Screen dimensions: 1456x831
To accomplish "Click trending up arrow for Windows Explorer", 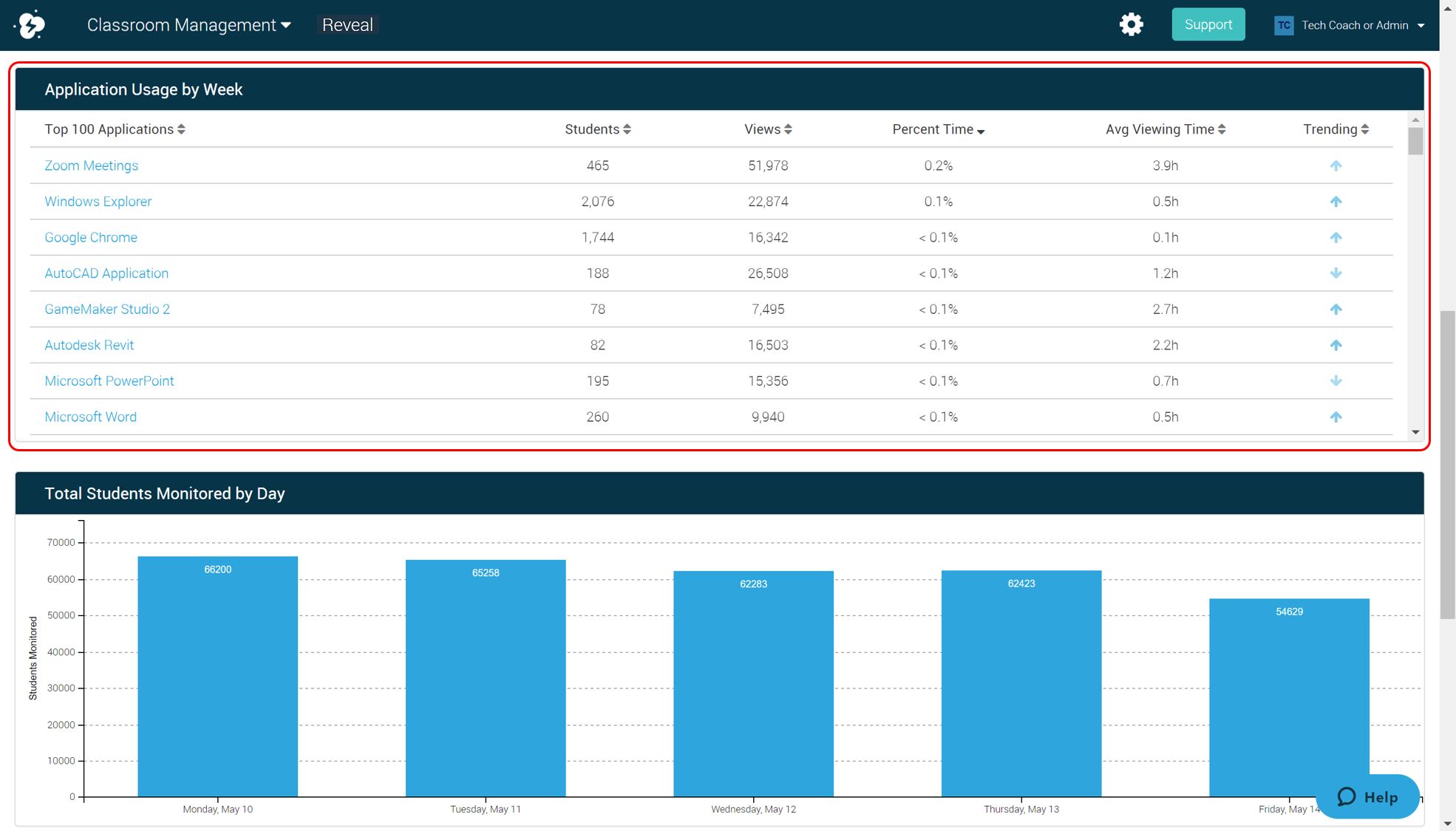I will 1336,202.
